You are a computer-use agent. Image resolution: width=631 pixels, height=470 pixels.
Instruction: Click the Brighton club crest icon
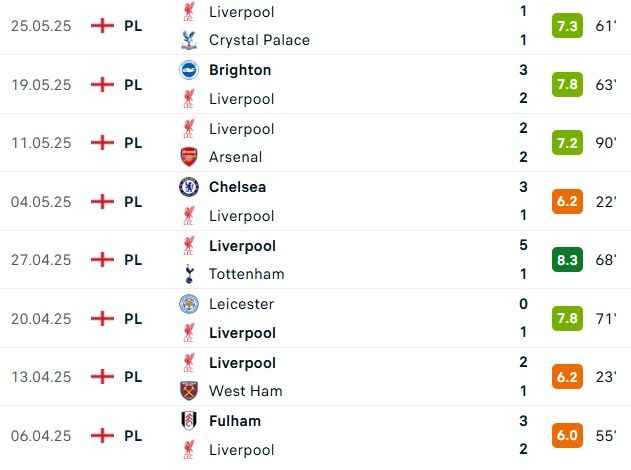pos(189,70)
